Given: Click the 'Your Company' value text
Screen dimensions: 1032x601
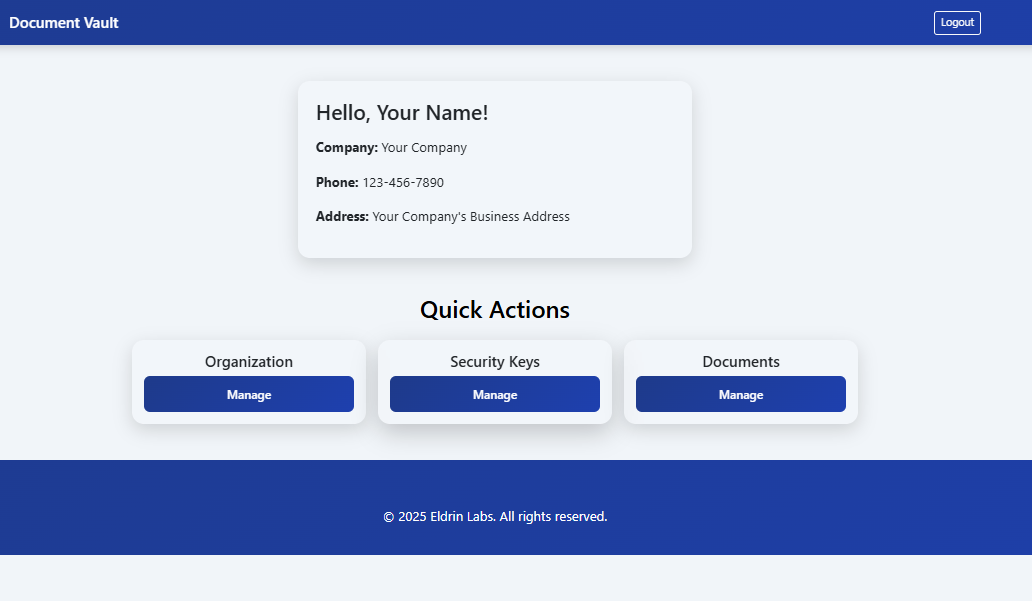Looking at the screenshot, I should 424,148.
